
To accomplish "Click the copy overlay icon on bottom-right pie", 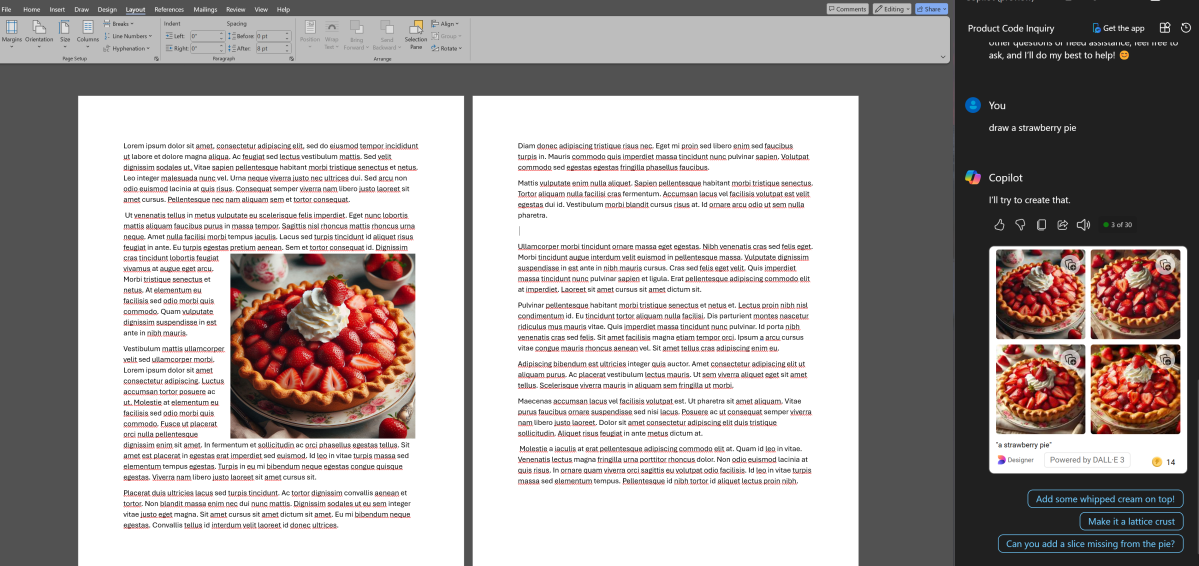I will click(x=1165, y=359).
